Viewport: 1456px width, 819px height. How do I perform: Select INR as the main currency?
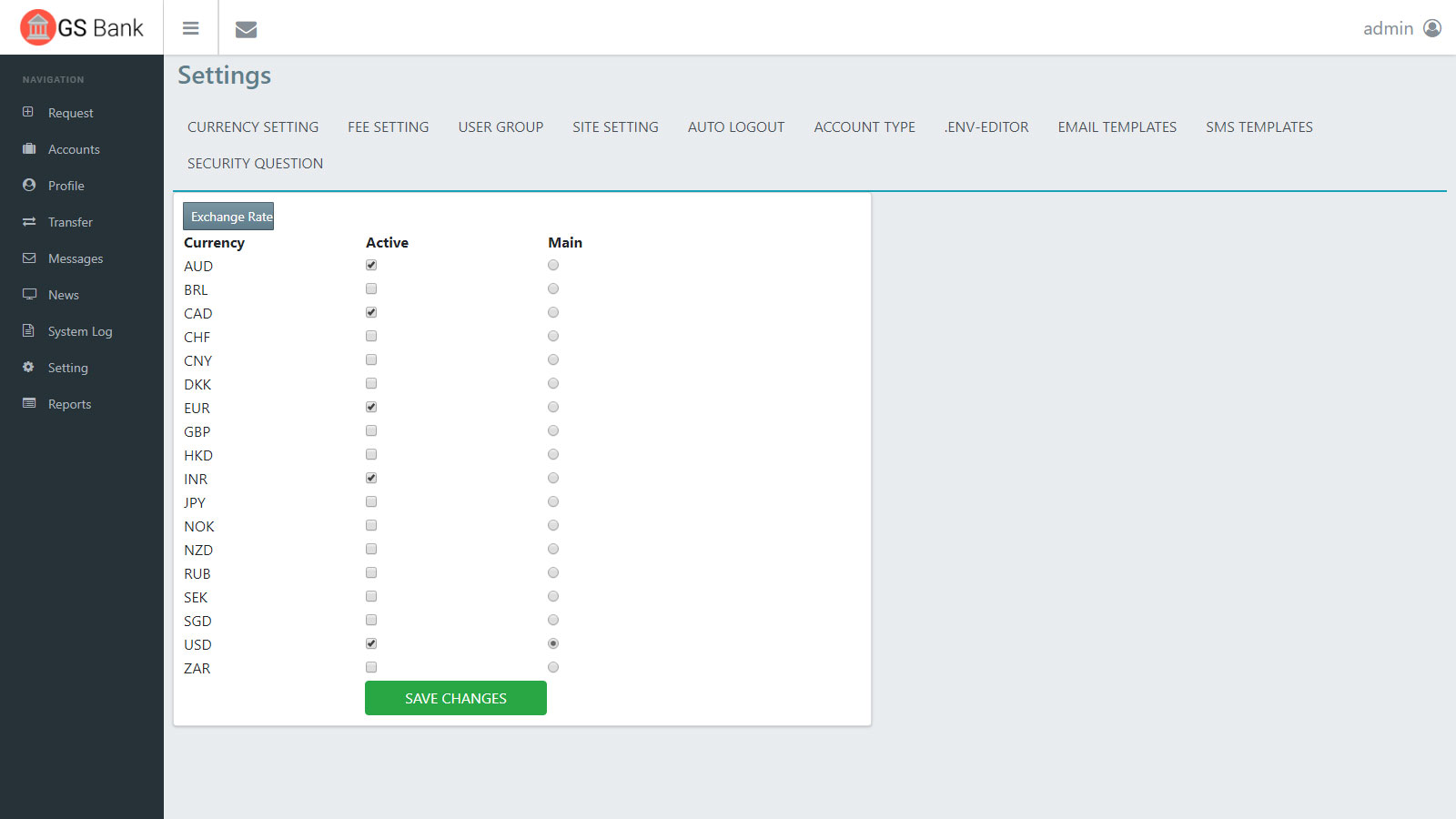[553, 479]
